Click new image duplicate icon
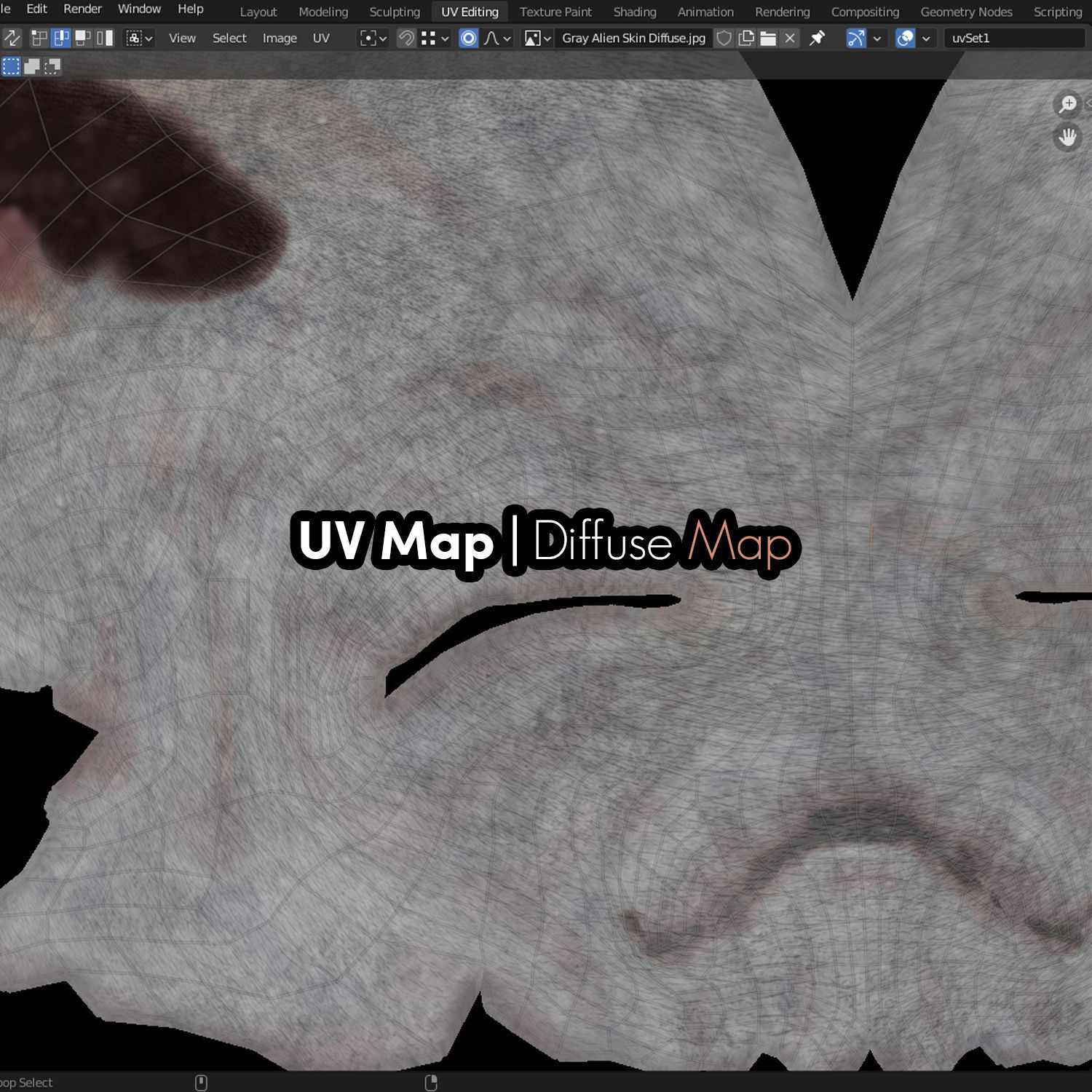 click(x=746, y=38)
